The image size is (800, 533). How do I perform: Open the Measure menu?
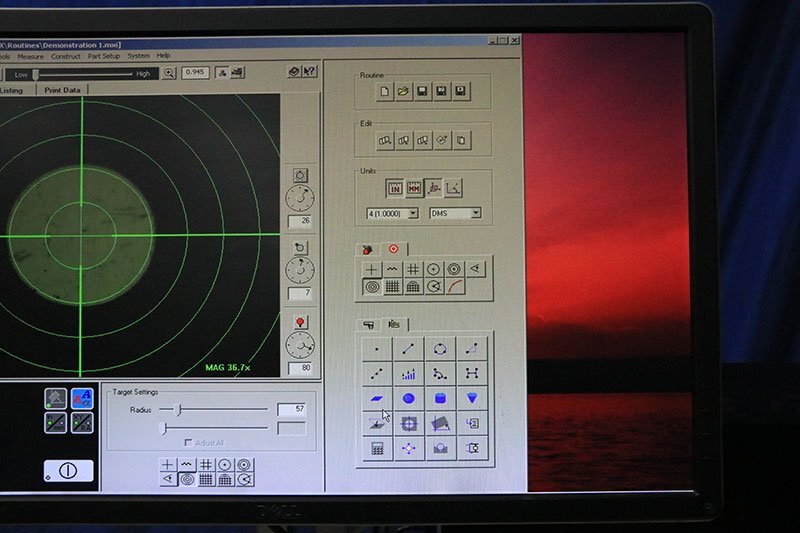coord(30,57)
